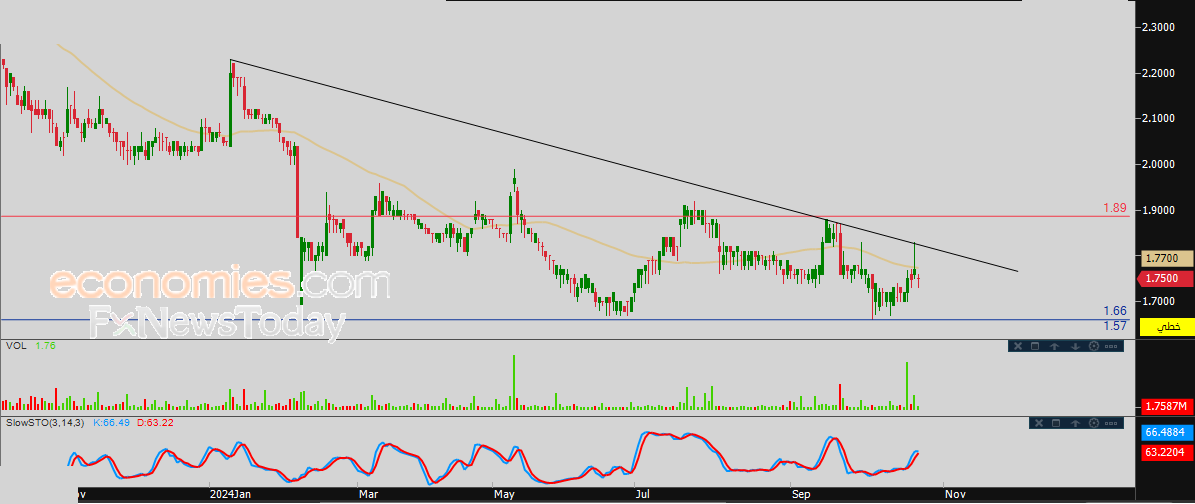Viewport: 1195px width, 504px height.
Task: Open SlowSTO panel more options dots
Action: click(1111, 423)
